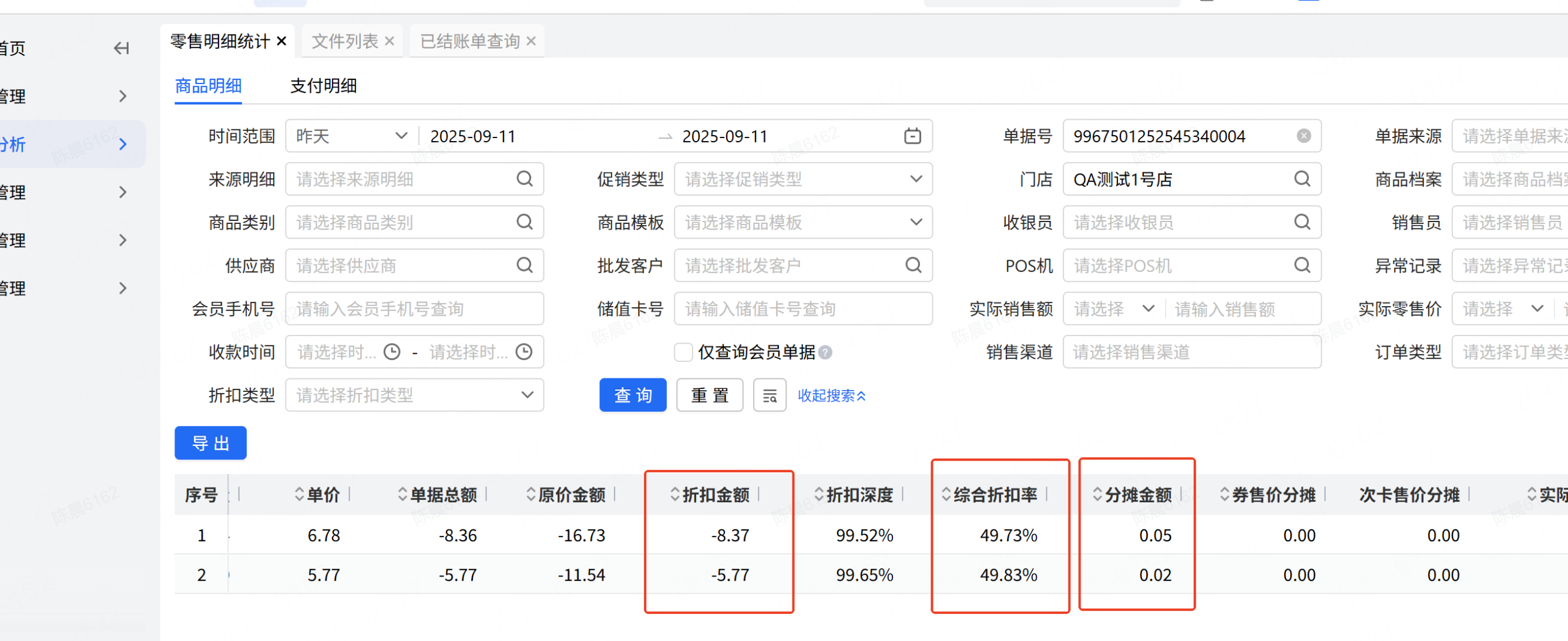Screen dimensions: 1568x641
Task: Clear the 单据号 field using the clear icon
Action: pyautogui.click(x=1303, y=136)
